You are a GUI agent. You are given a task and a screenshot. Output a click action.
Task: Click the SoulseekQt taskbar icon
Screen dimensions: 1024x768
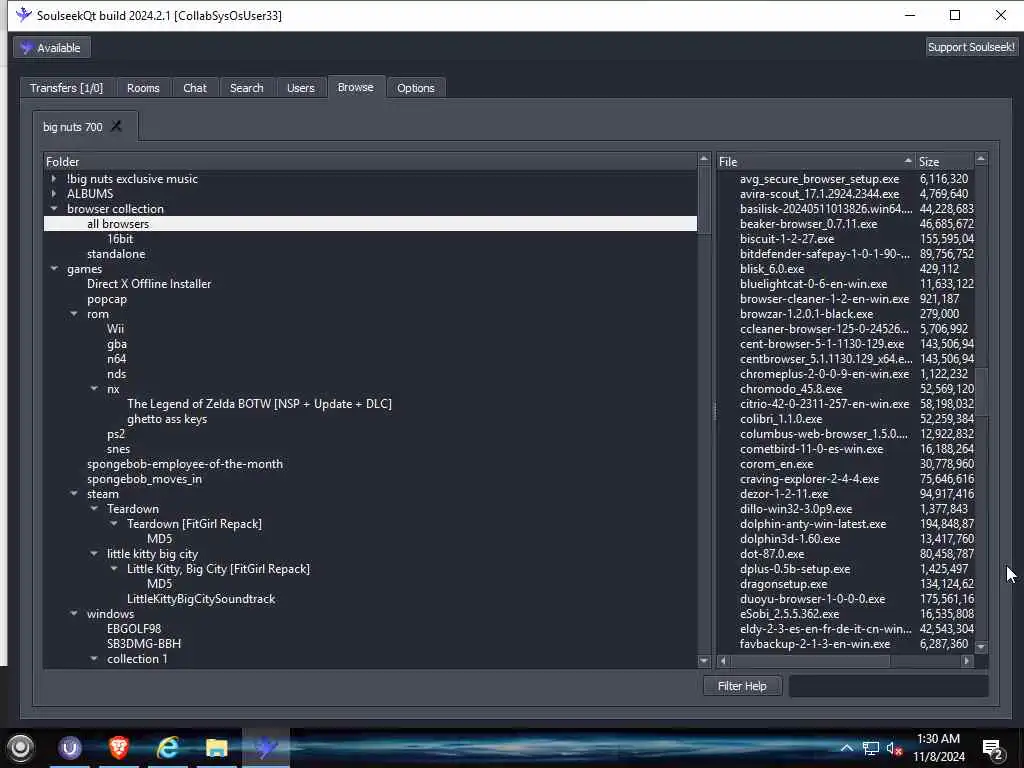pyautogui.click(x=265, y=747)
